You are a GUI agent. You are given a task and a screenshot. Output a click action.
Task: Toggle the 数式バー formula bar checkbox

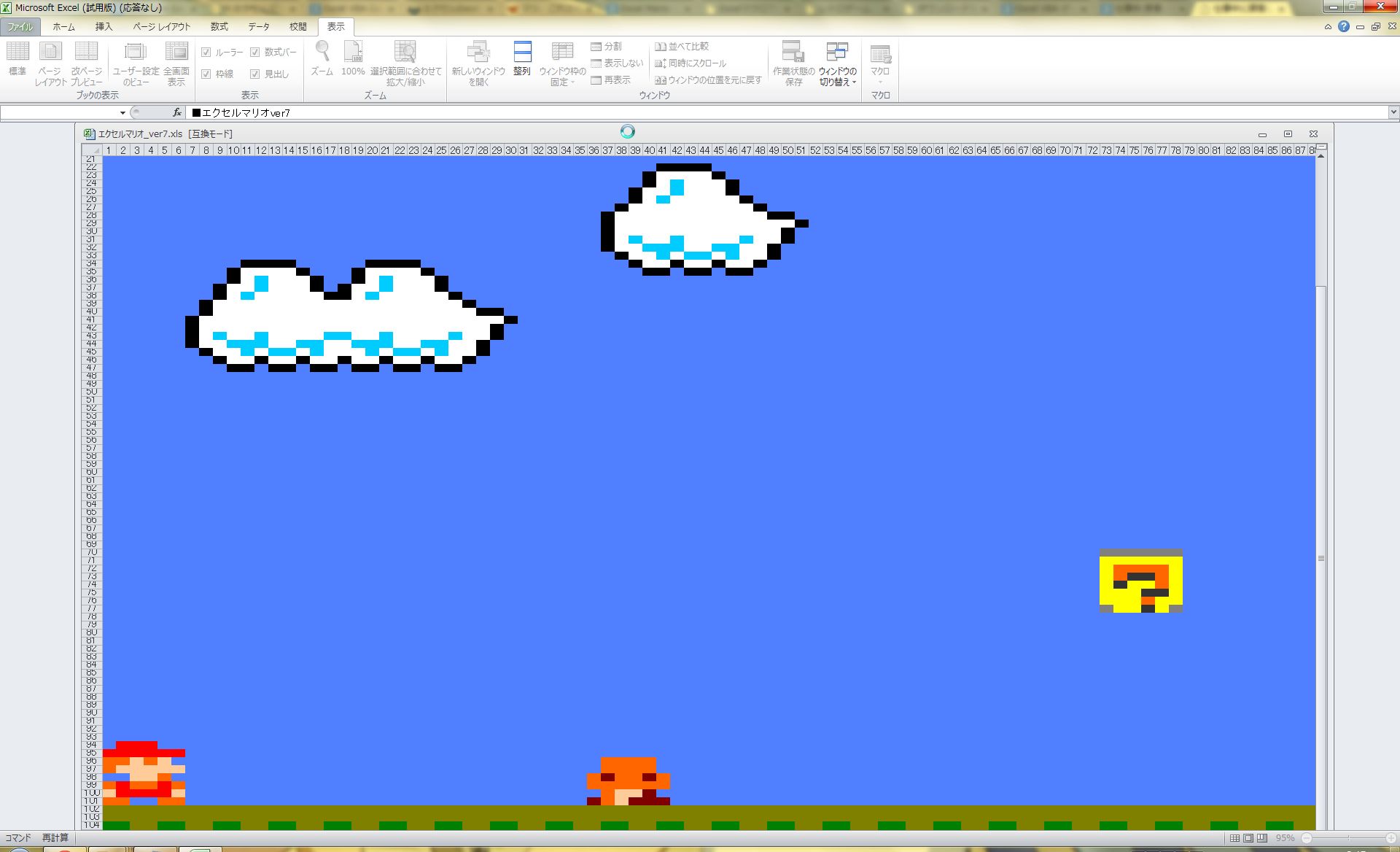pos(254,53)
